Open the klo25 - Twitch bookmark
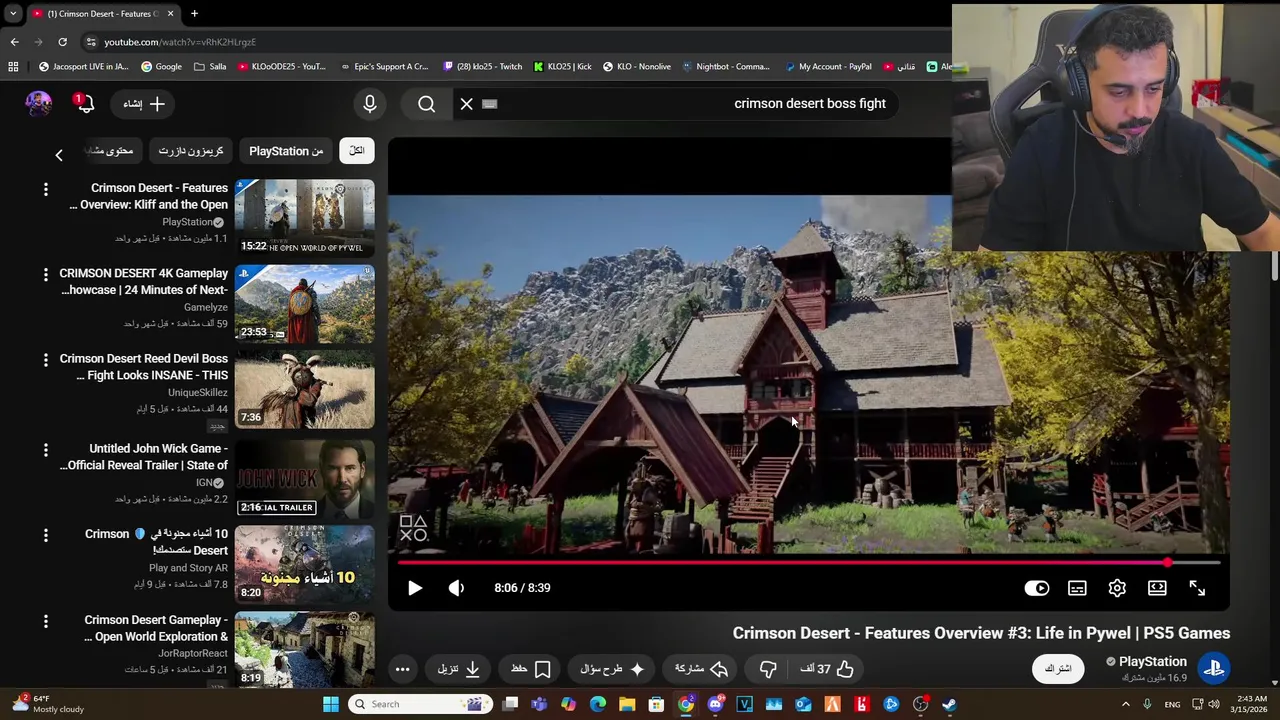Viewport: 1280px width, 720px height. click(483, 67)
